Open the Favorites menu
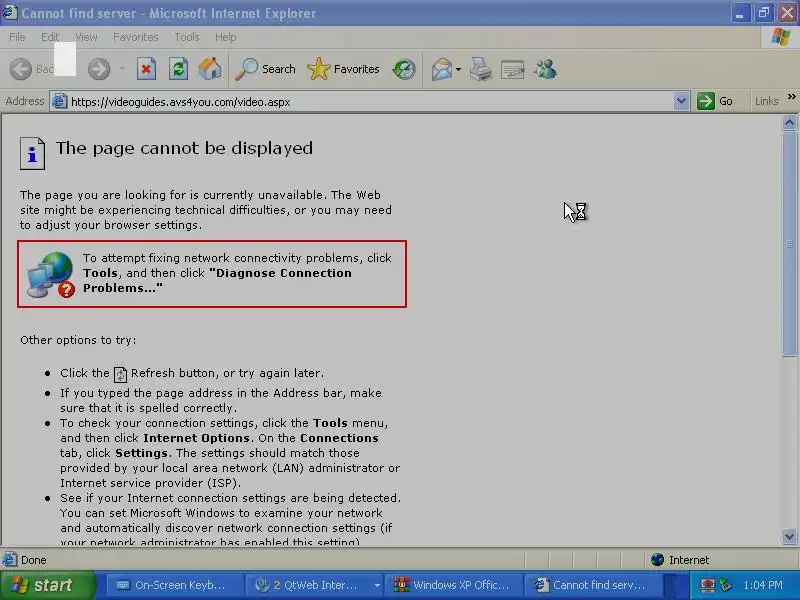Image resolution: width=800 pixels, height=600 pixels. click(x=136, y=37)
